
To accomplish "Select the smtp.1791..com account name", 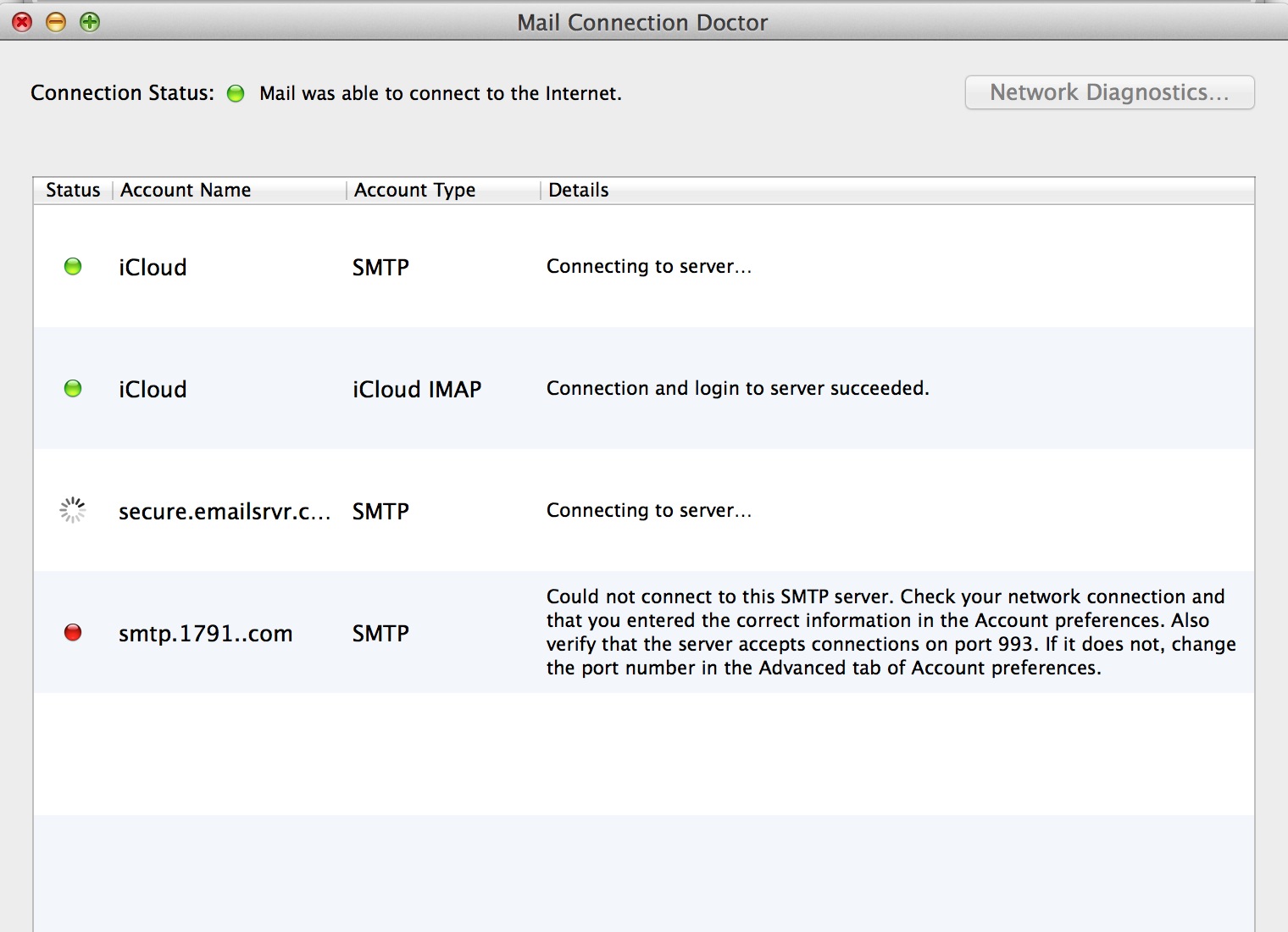I will [x=205, y=634].
